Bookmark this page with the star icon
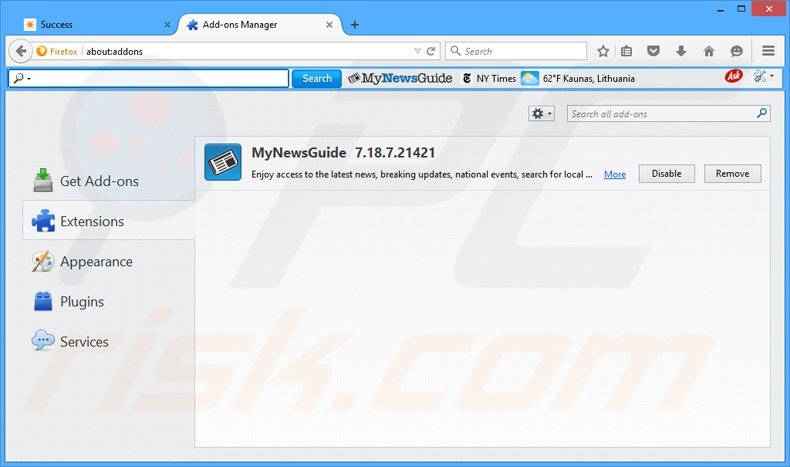Screen dimensions: 790x467 [x=603, y=51]
